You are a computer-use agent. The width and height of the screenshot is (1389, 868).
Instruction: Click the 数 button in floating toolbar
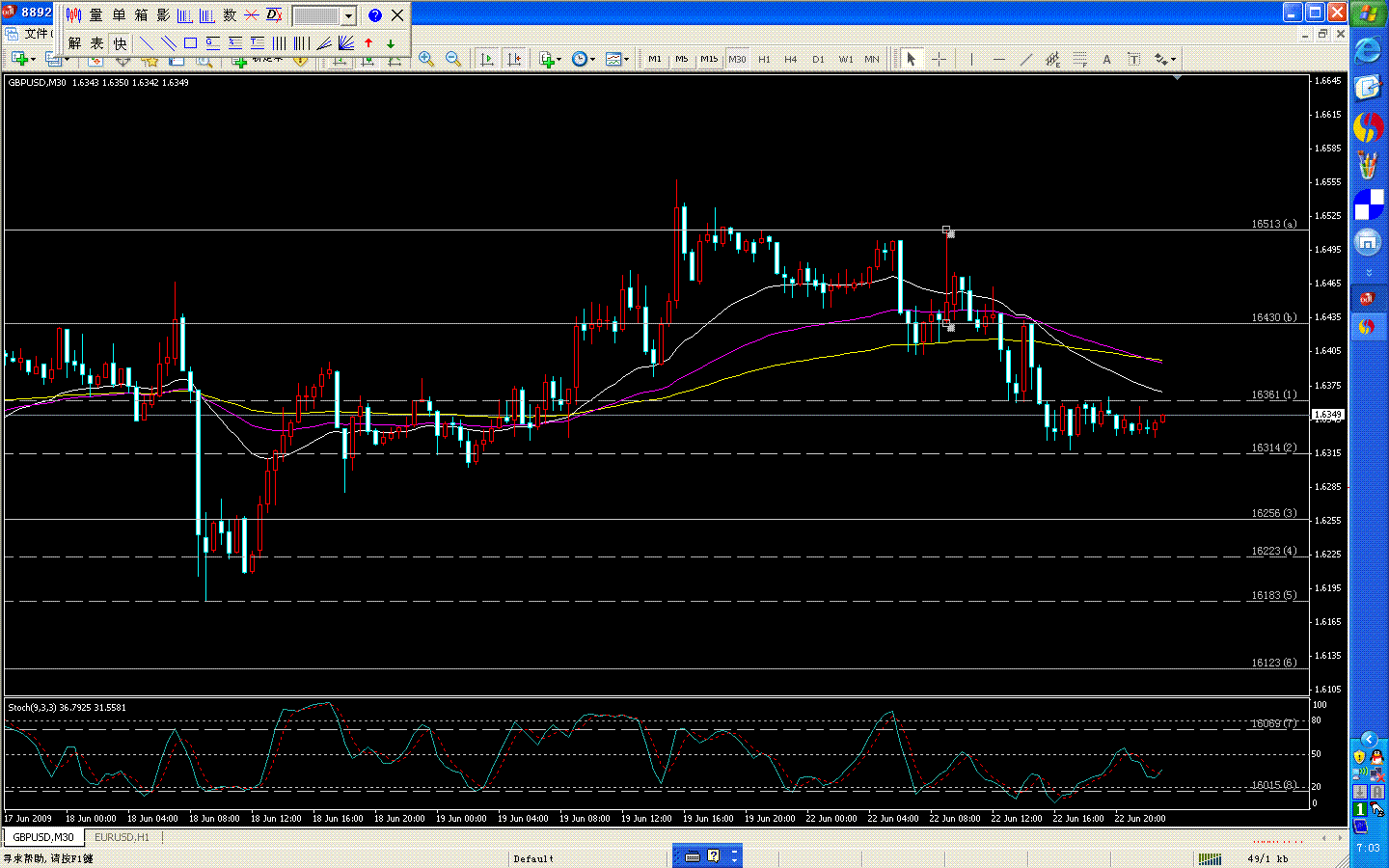click(230, 15)
